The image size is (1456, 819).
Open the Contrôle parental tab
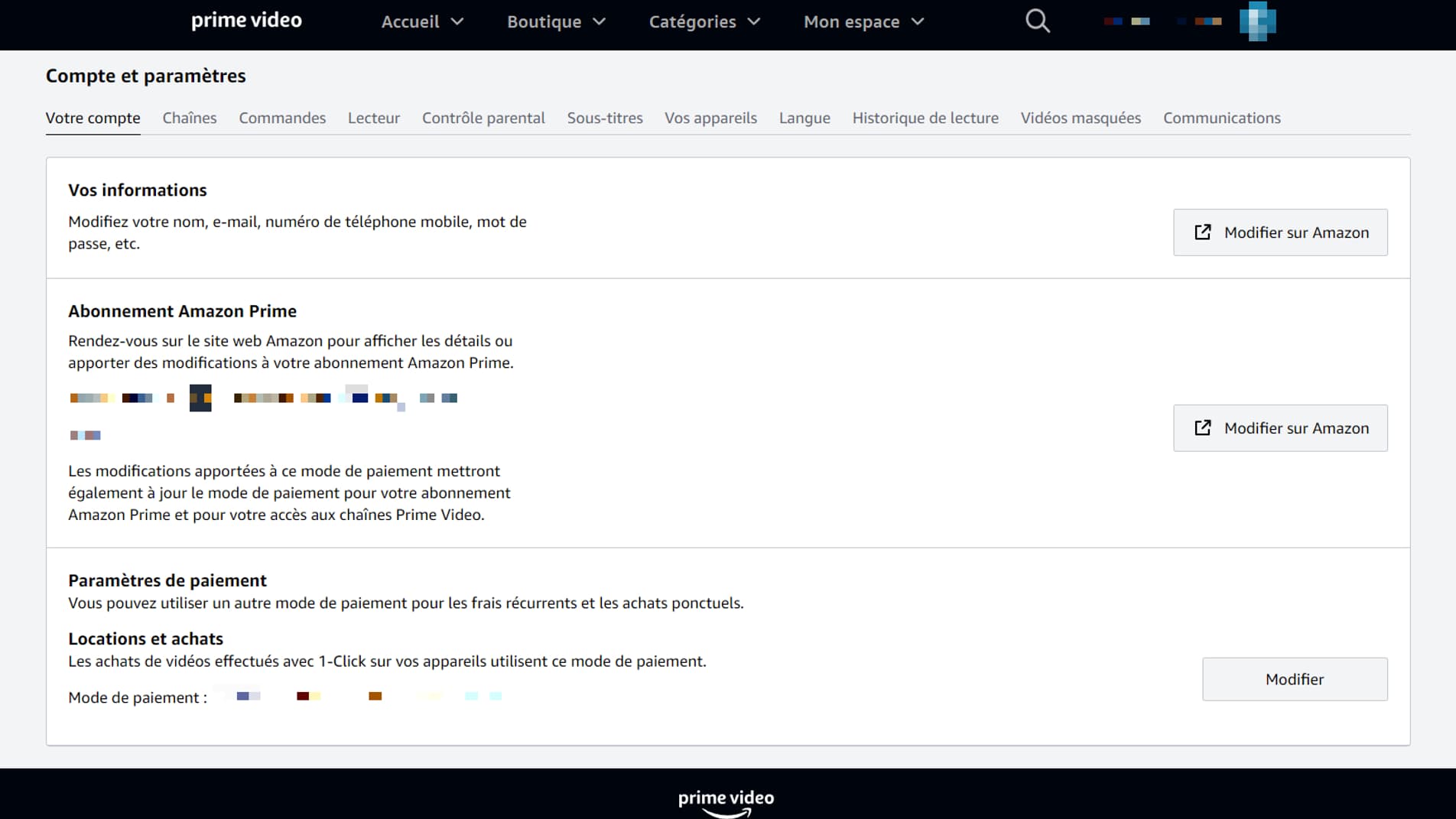(x=483, y=118)
